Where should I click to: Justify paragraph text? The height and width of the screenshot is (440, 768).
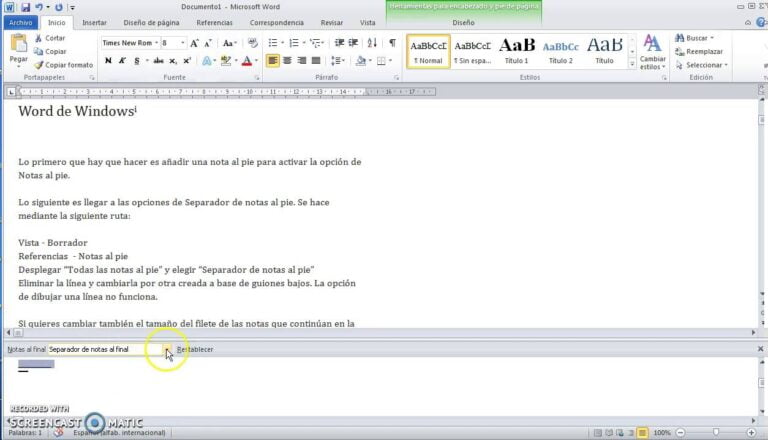pos(316,61)
